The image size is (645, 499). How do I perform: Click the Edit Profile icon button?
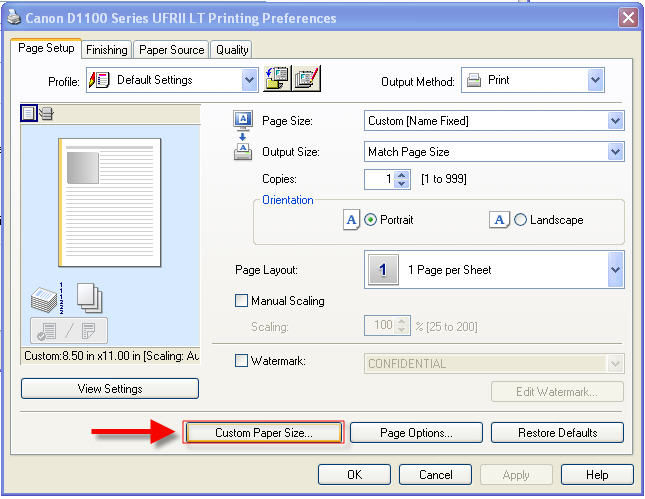point(306,80)
